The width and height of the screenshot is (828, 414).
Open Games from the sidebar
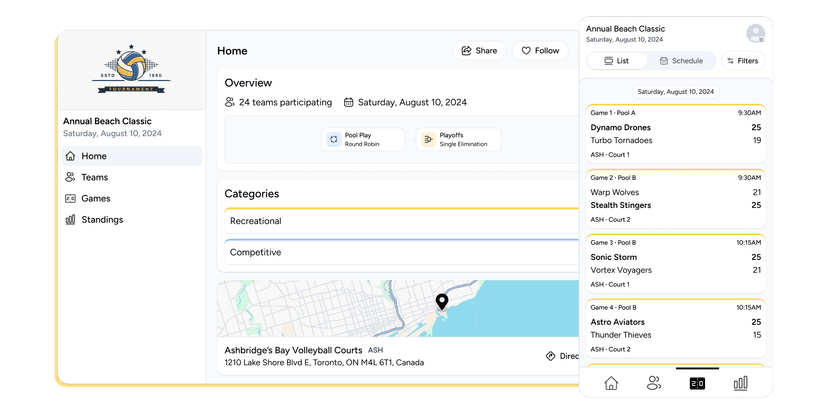pyautogui.click(x=96, y=198)
